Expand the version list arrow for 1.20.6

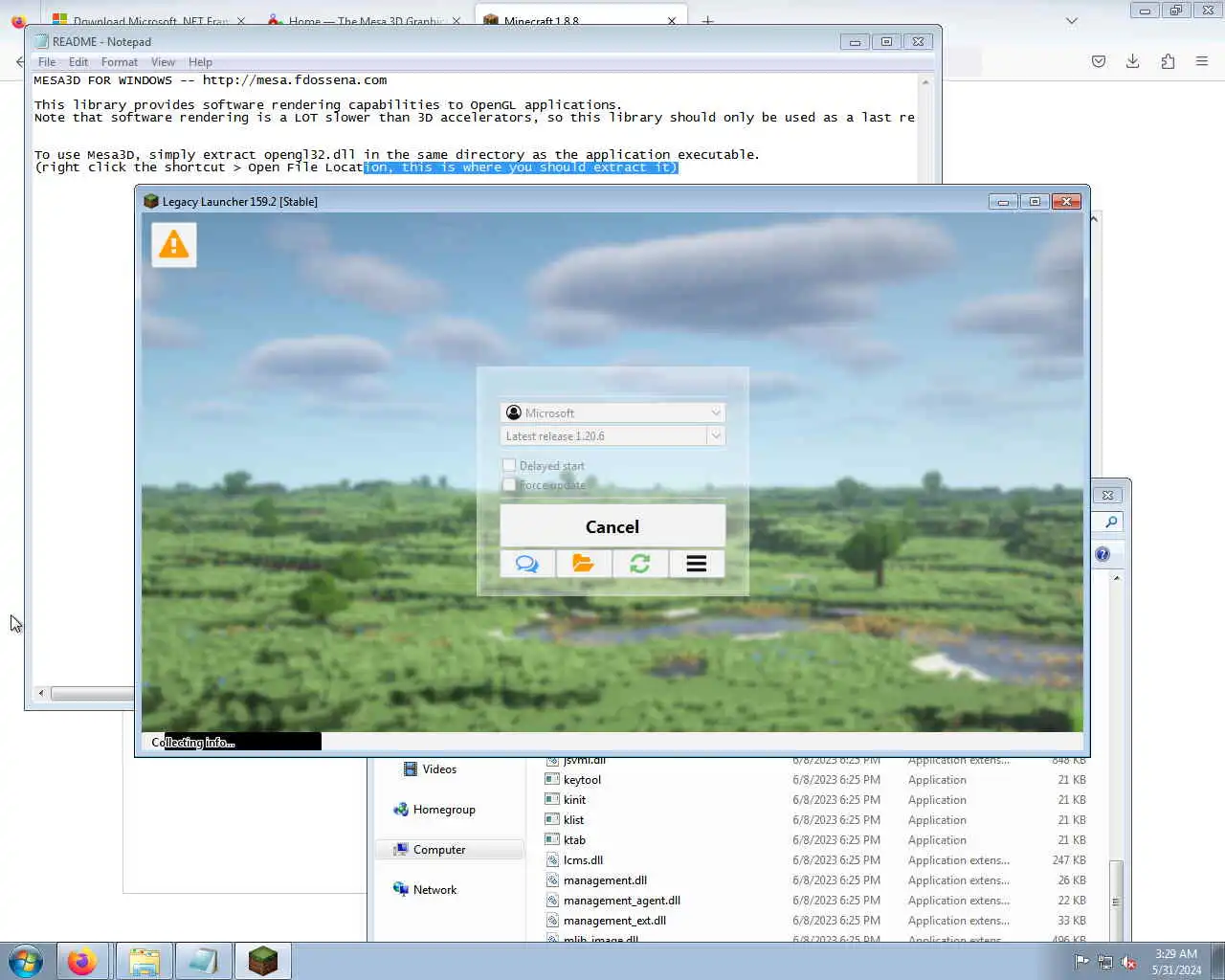716,435
